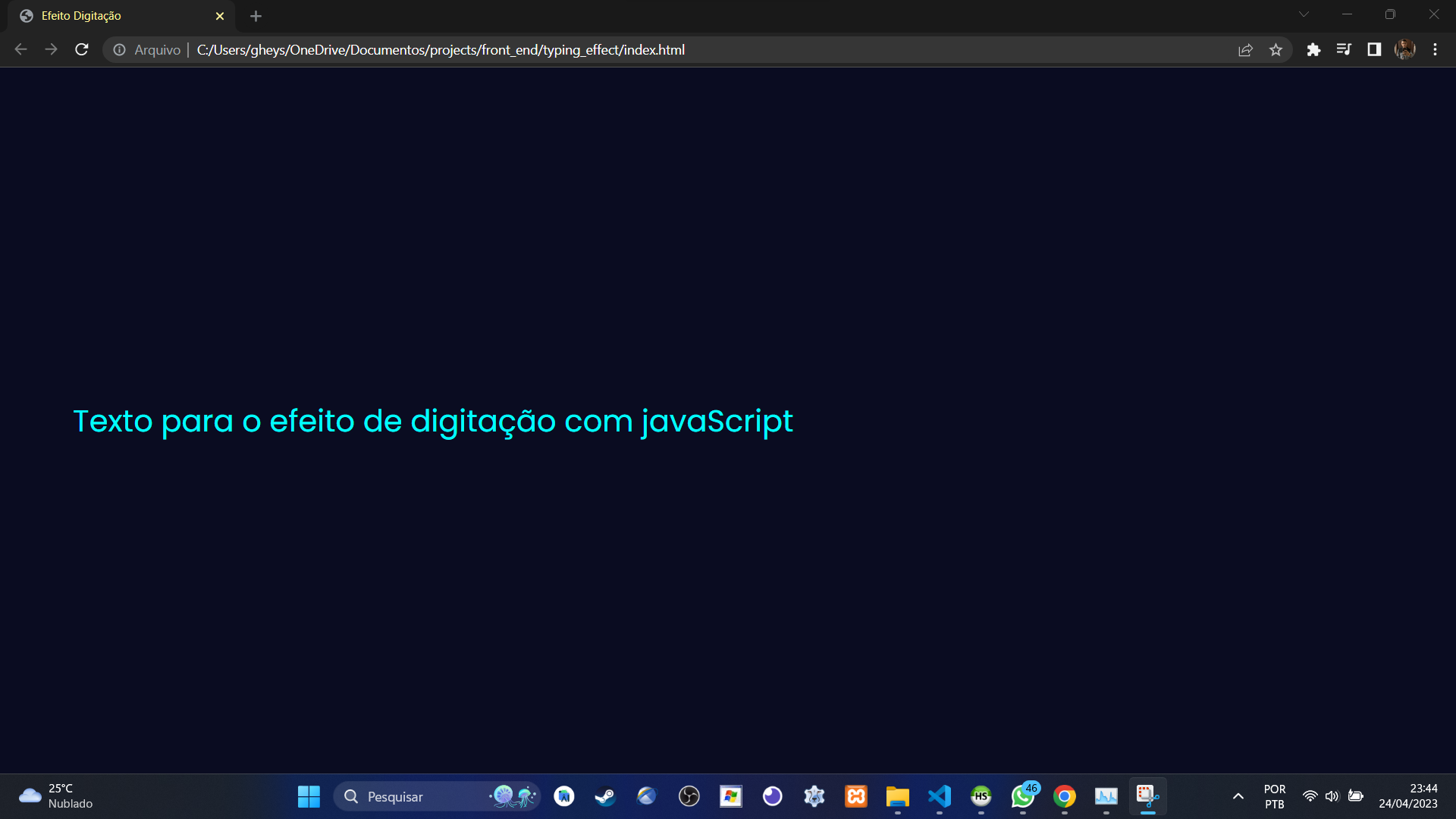Show hidden system tray icons
The width and height of the screenshot is (1456, 819).
click(x=1238, y=796)
